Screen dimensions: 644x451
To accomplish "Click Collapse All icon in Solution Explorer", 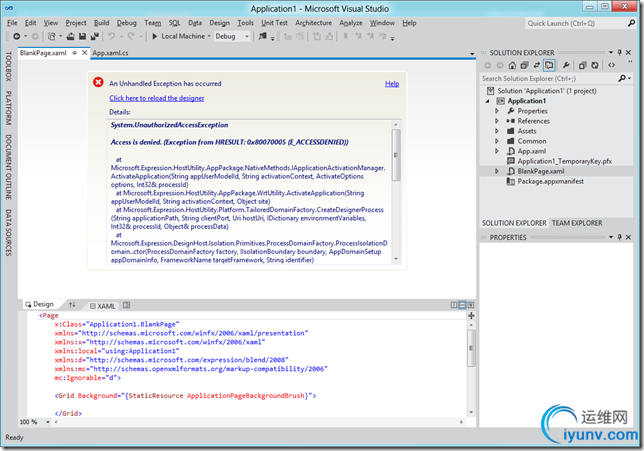I will (524, 65).
